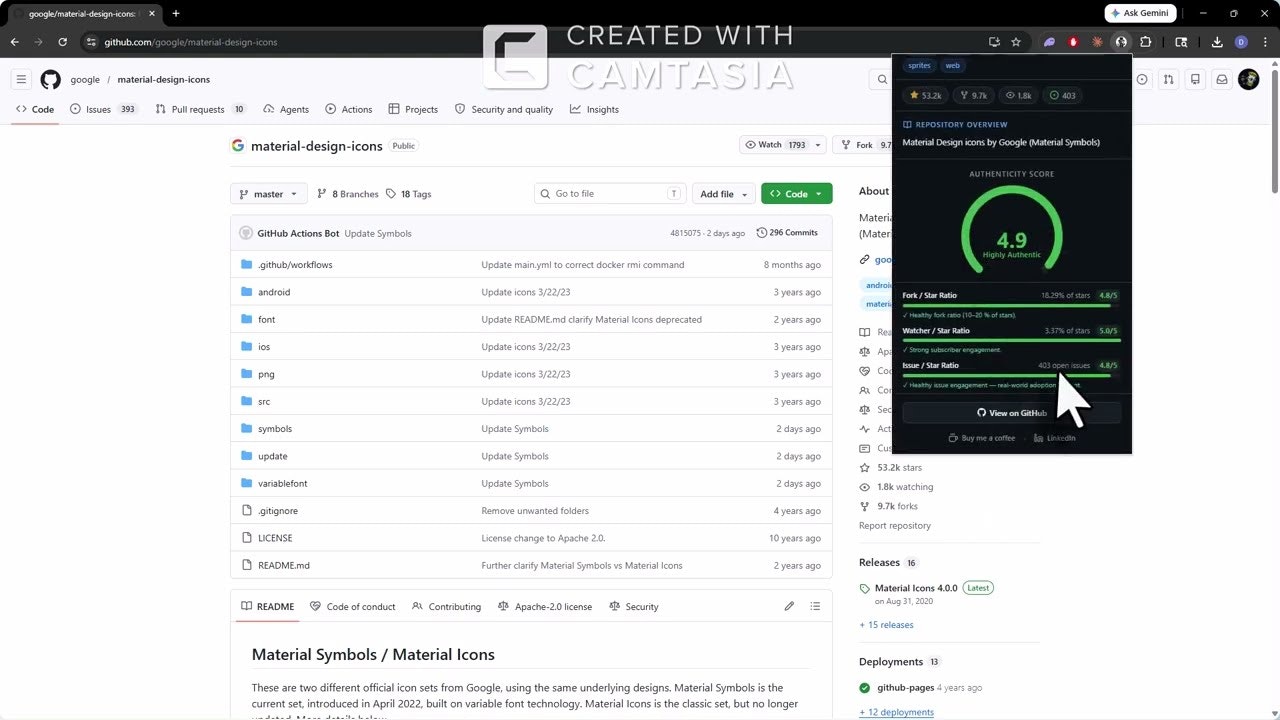Open Chrome three-dot menu
The width and height of the screenshot is (1280, 720).
tap(1264, 42)
